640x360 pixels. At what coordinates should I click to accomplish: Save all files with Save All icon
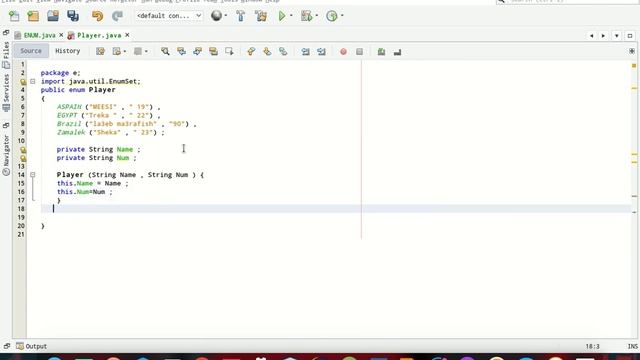click(73, 16)
